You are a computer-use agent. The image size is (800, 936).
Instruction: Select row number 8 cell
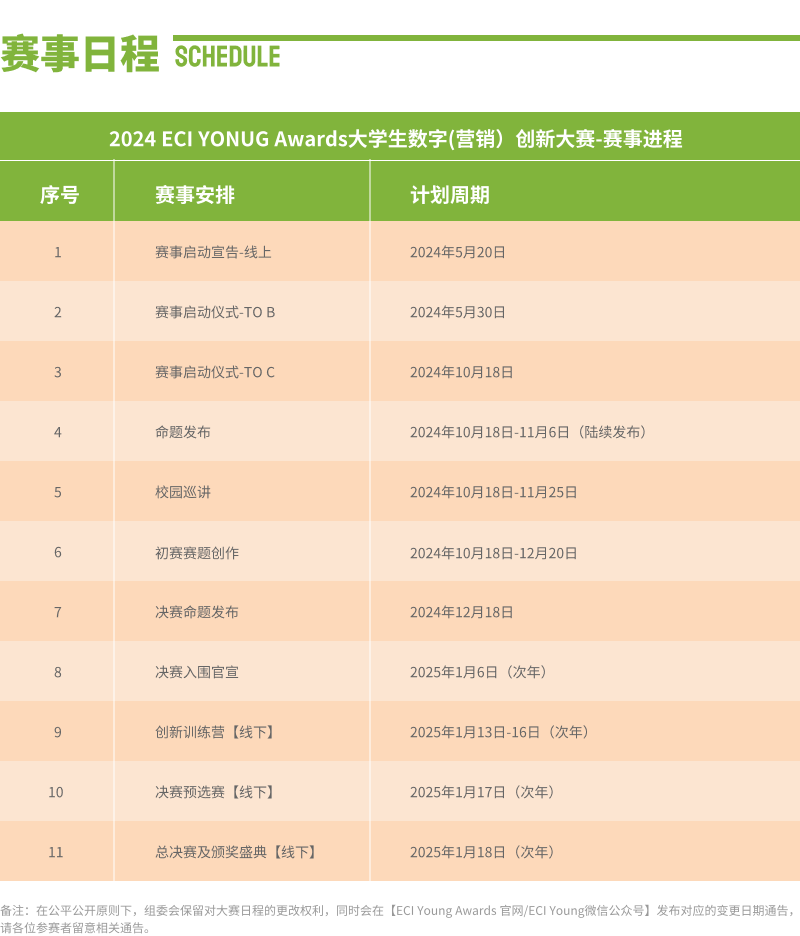click(x=58, y=672)
